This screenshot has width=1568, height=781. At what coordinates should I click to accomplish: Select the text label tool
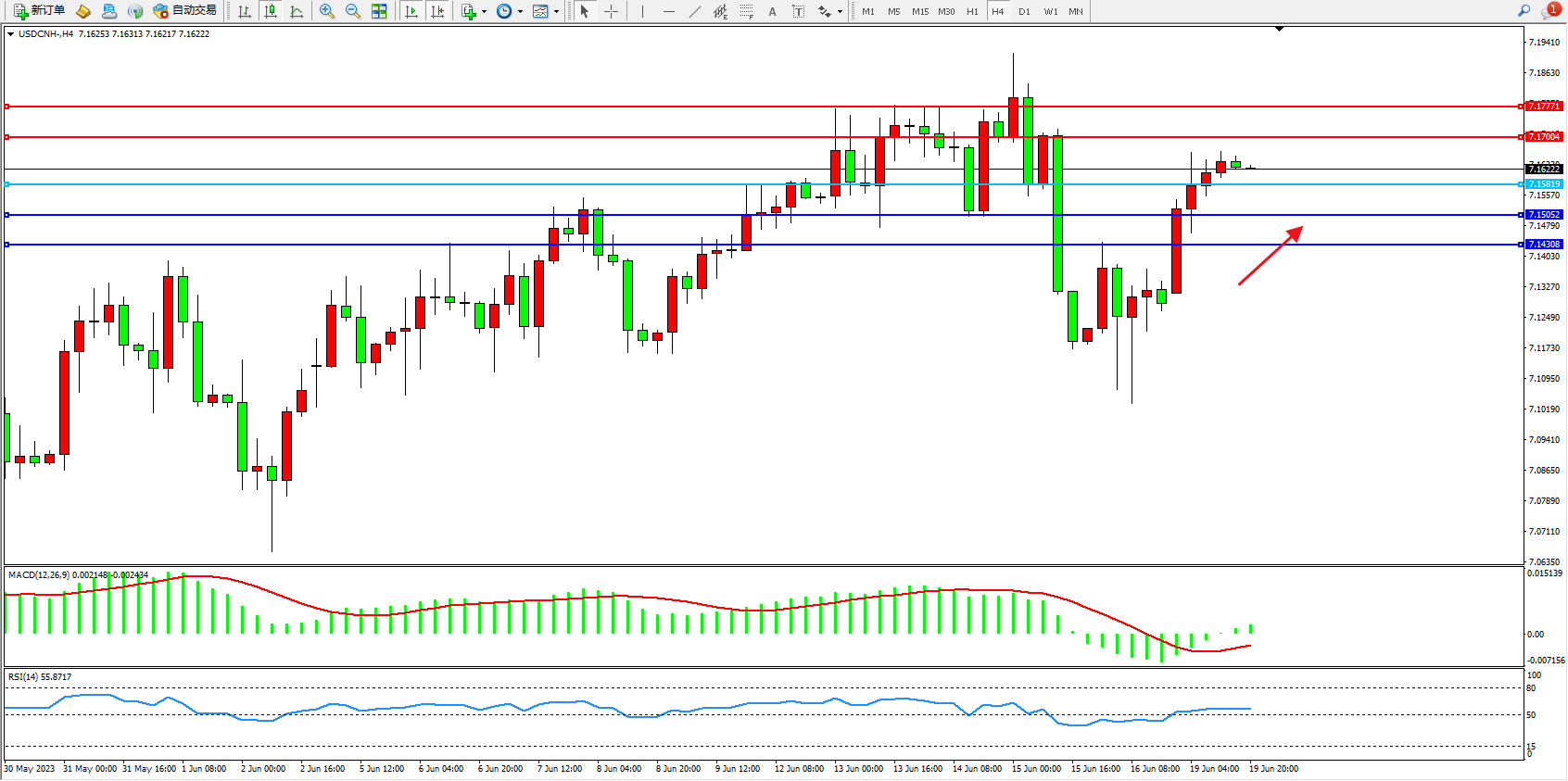pos(772,11)
